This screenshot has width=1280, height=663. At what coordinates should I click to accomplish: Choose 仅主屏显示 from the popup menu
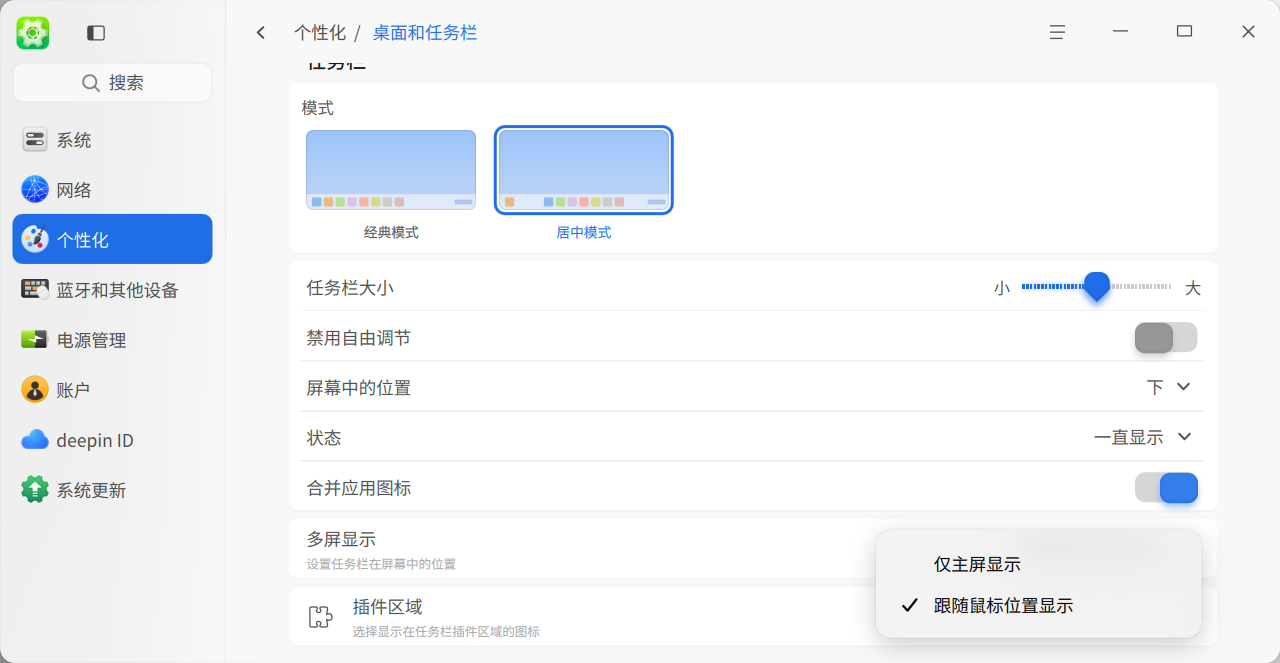[x=1038, y=564]
